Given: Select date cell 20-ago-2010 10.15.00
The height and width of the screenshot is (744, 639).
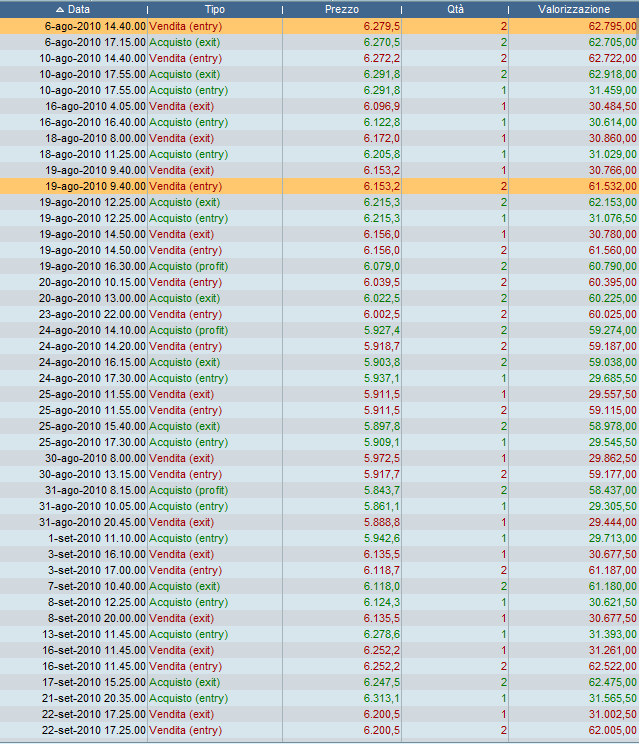Looking at the screenshot, I should coord(92,282).
